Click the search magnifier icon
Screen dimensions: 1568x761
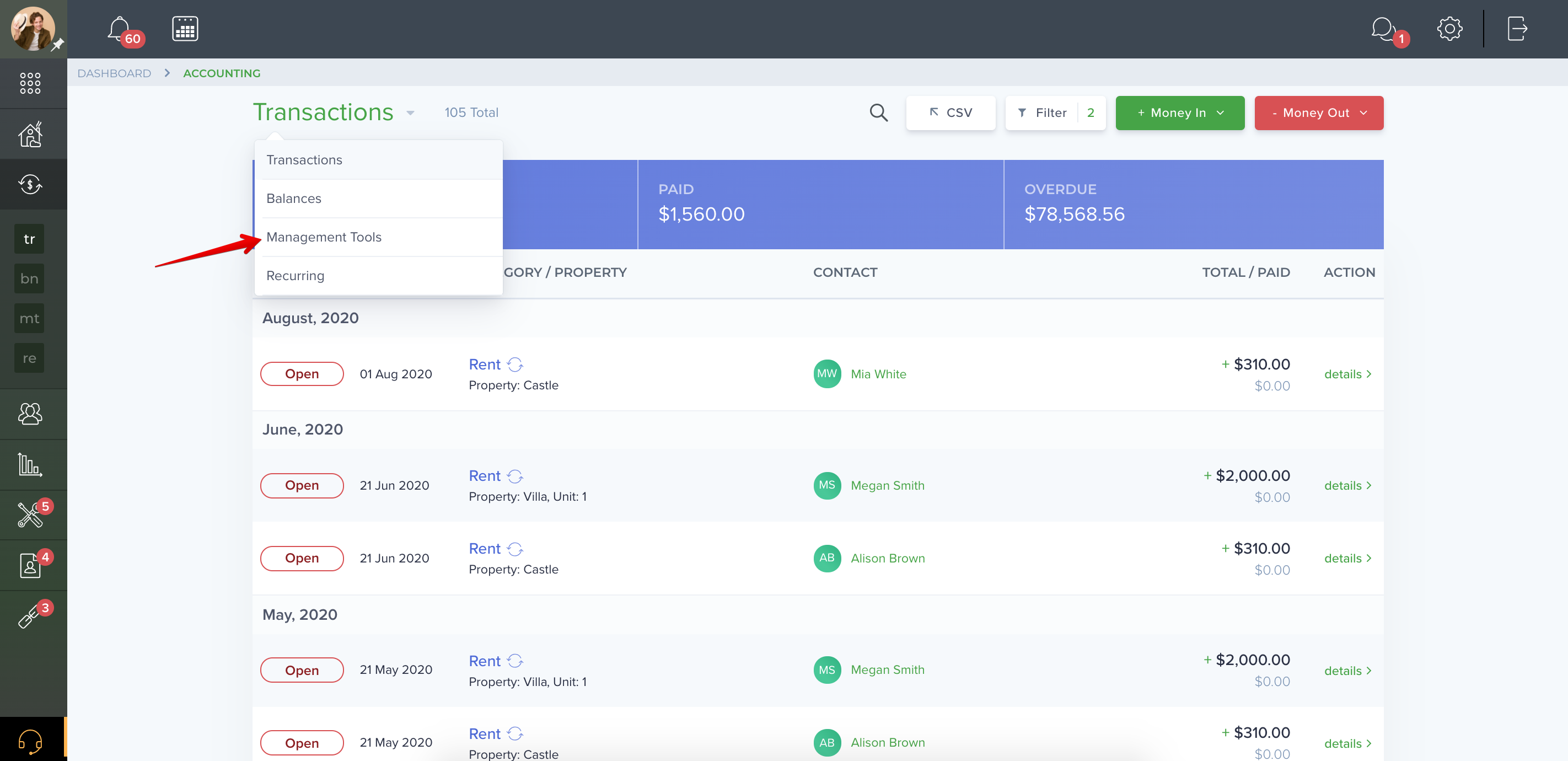tap(878, 112)
